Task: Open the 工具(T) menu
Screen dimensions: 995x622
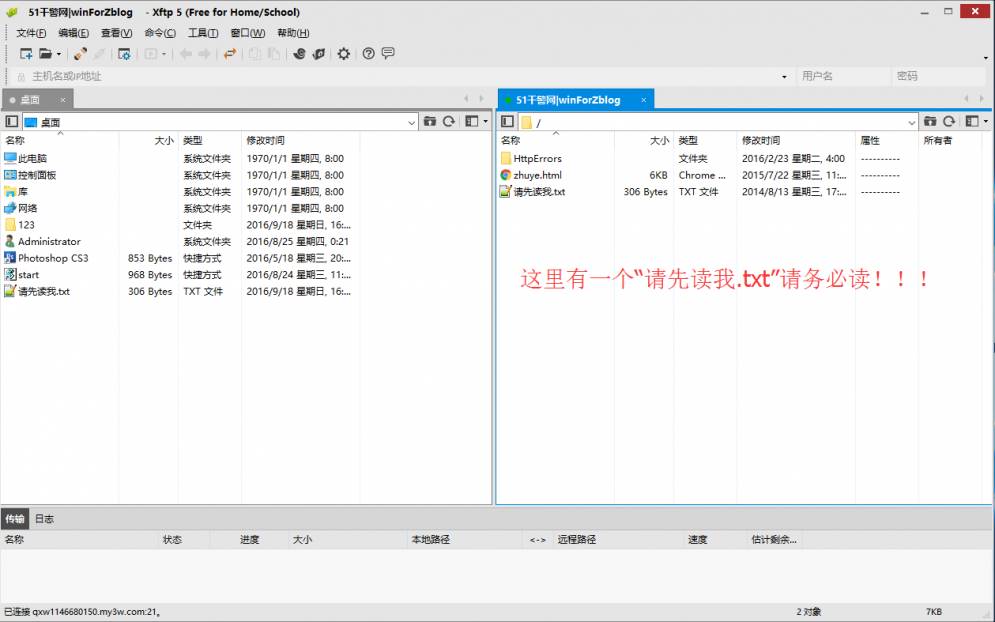Action: pyautogui.click(x=202, y=33)
